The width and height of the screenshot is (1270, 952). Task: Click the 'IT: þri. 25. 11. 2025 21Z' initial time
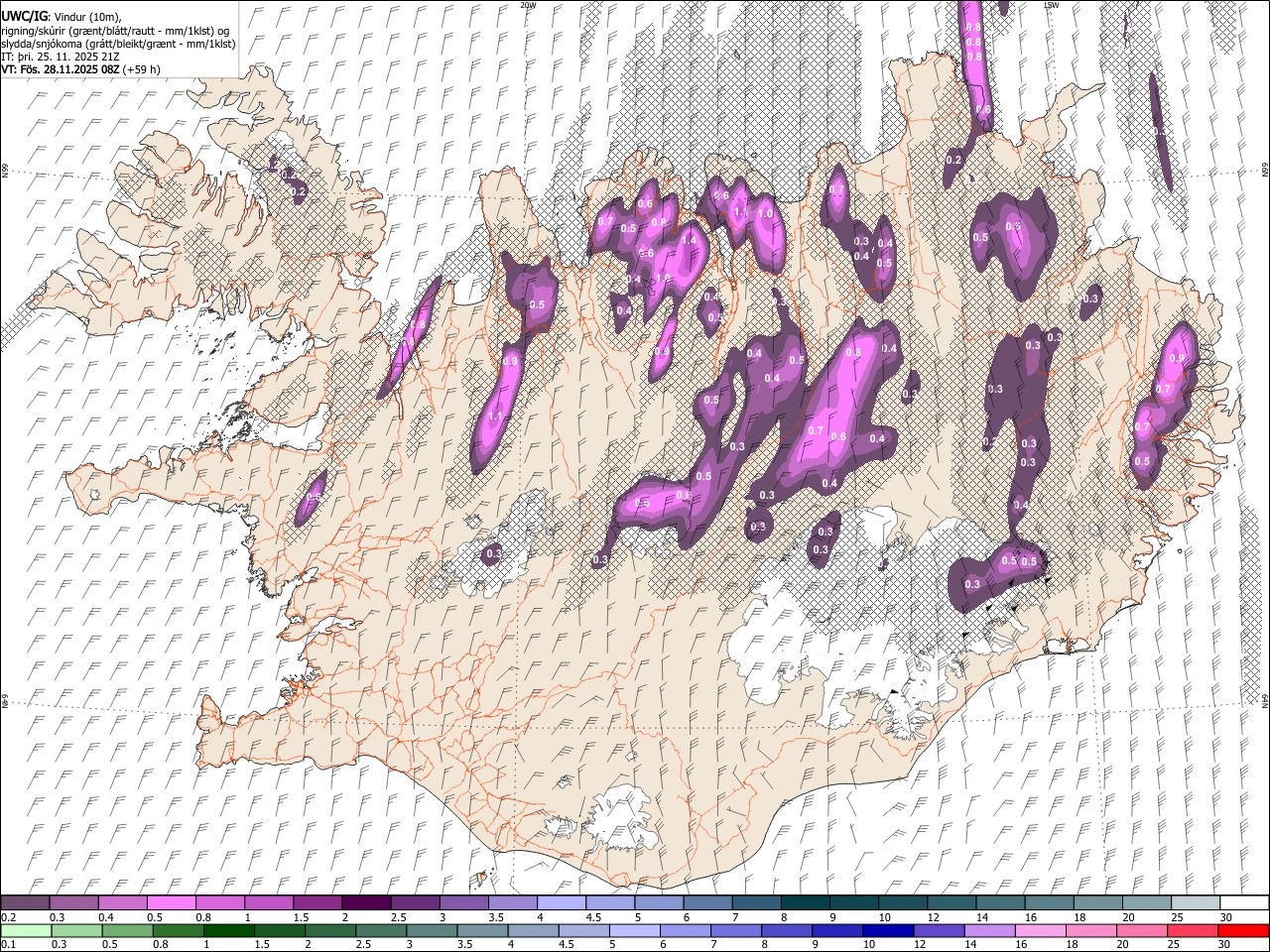pos(59,57)
